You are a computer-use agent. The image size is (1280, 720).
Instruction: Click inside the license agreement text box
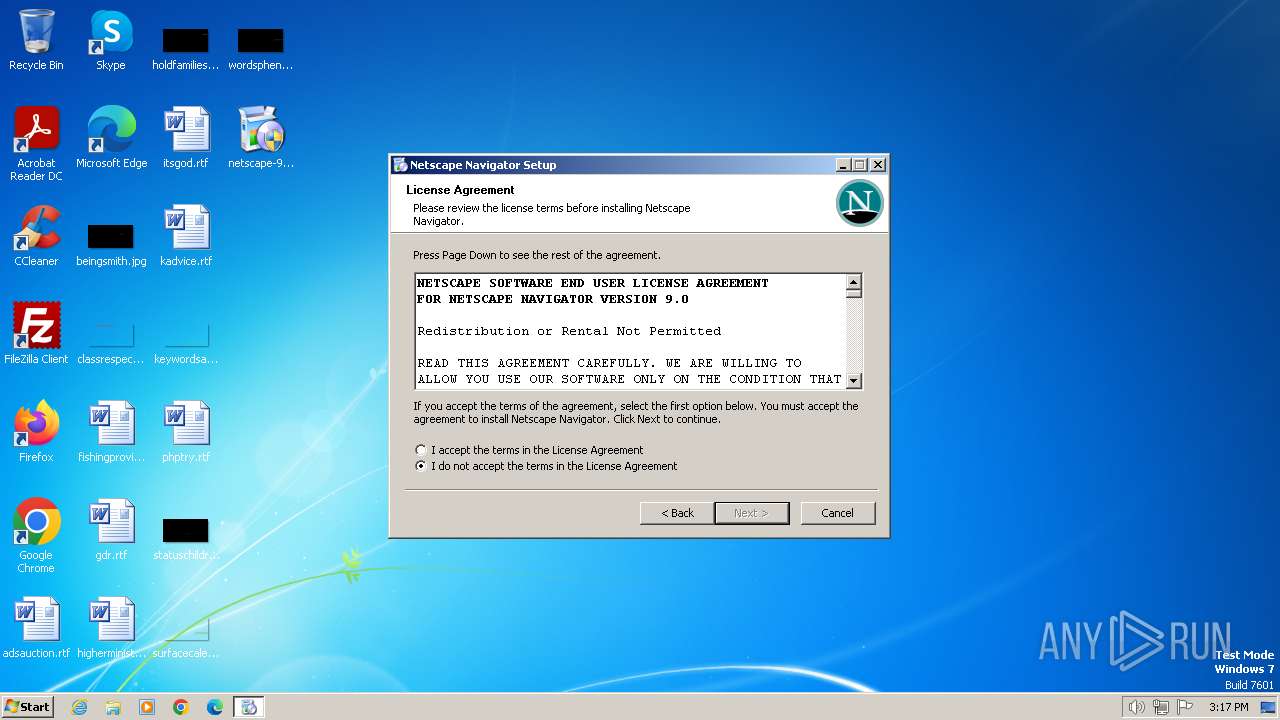631,331
